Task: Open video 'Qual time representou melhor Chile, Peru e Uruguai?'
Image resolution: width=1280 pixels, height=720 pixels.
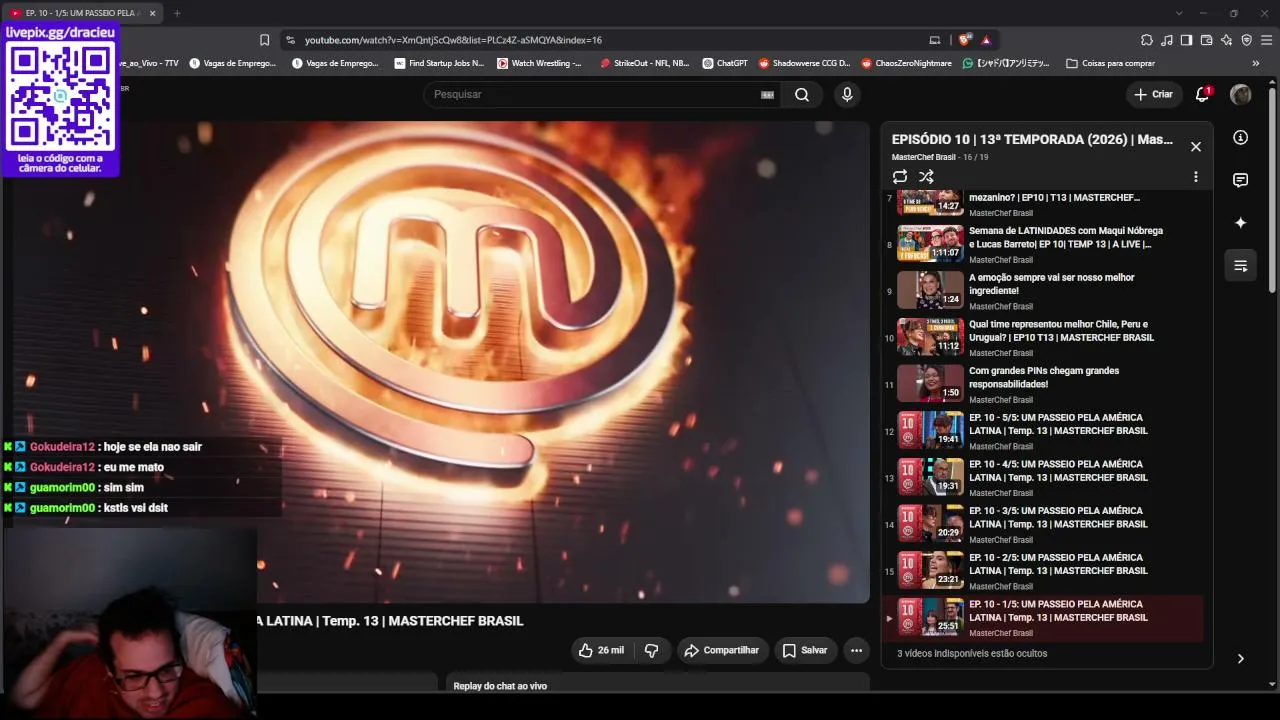Action: [1044, 338]
